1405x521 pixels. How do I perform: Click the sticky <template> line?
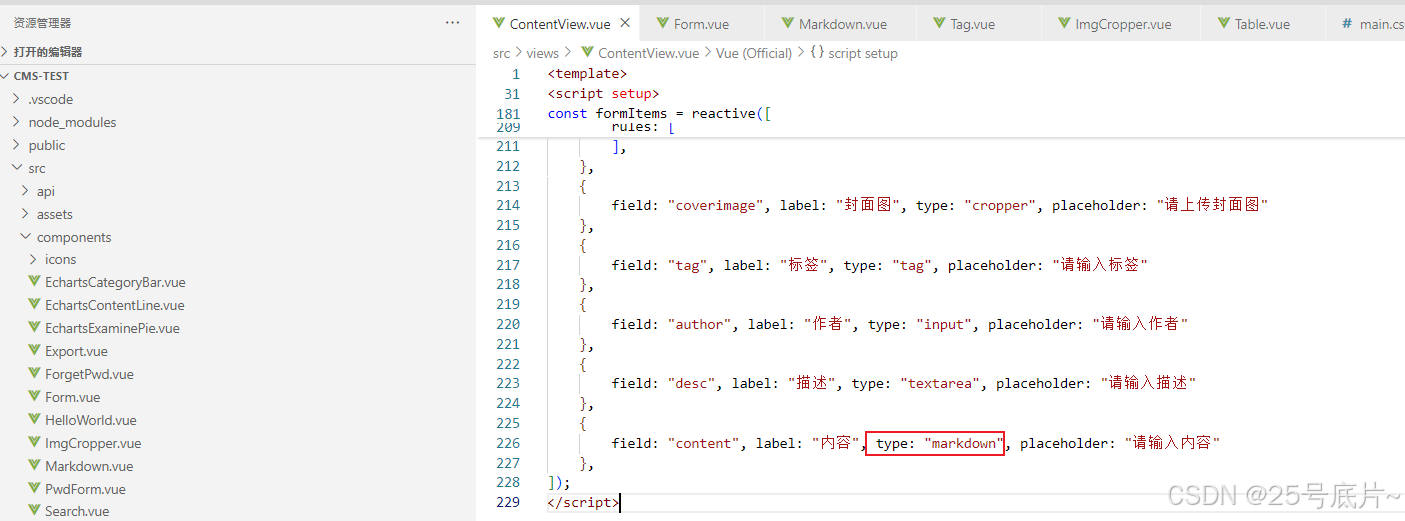click(x=587, y=73)
